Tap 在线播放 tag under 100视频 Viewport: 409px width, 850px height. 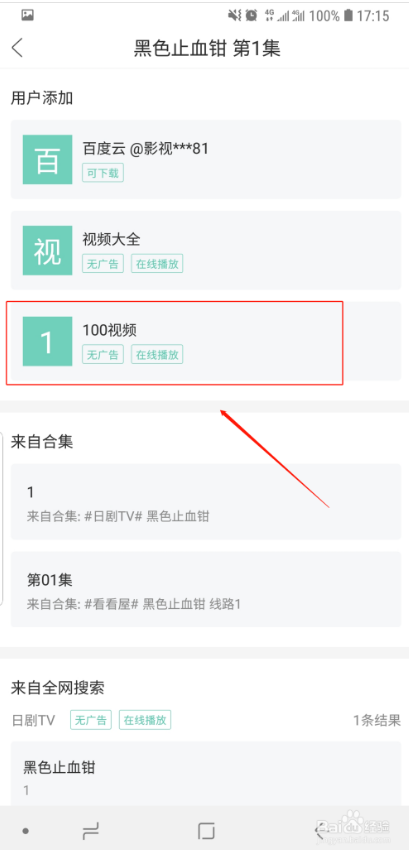click(157, 355)
